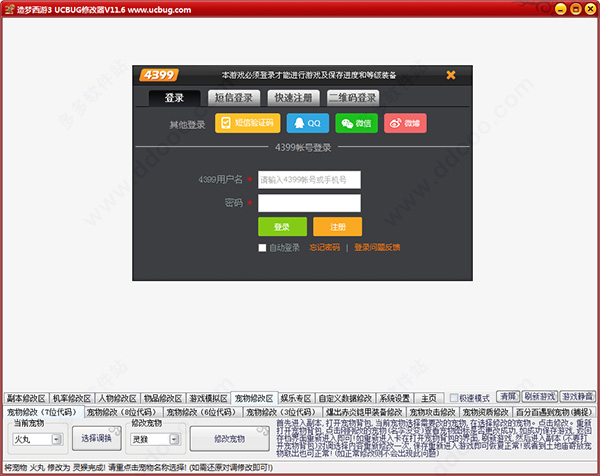Open the 机率修改区 tab

tap(72, 398)
